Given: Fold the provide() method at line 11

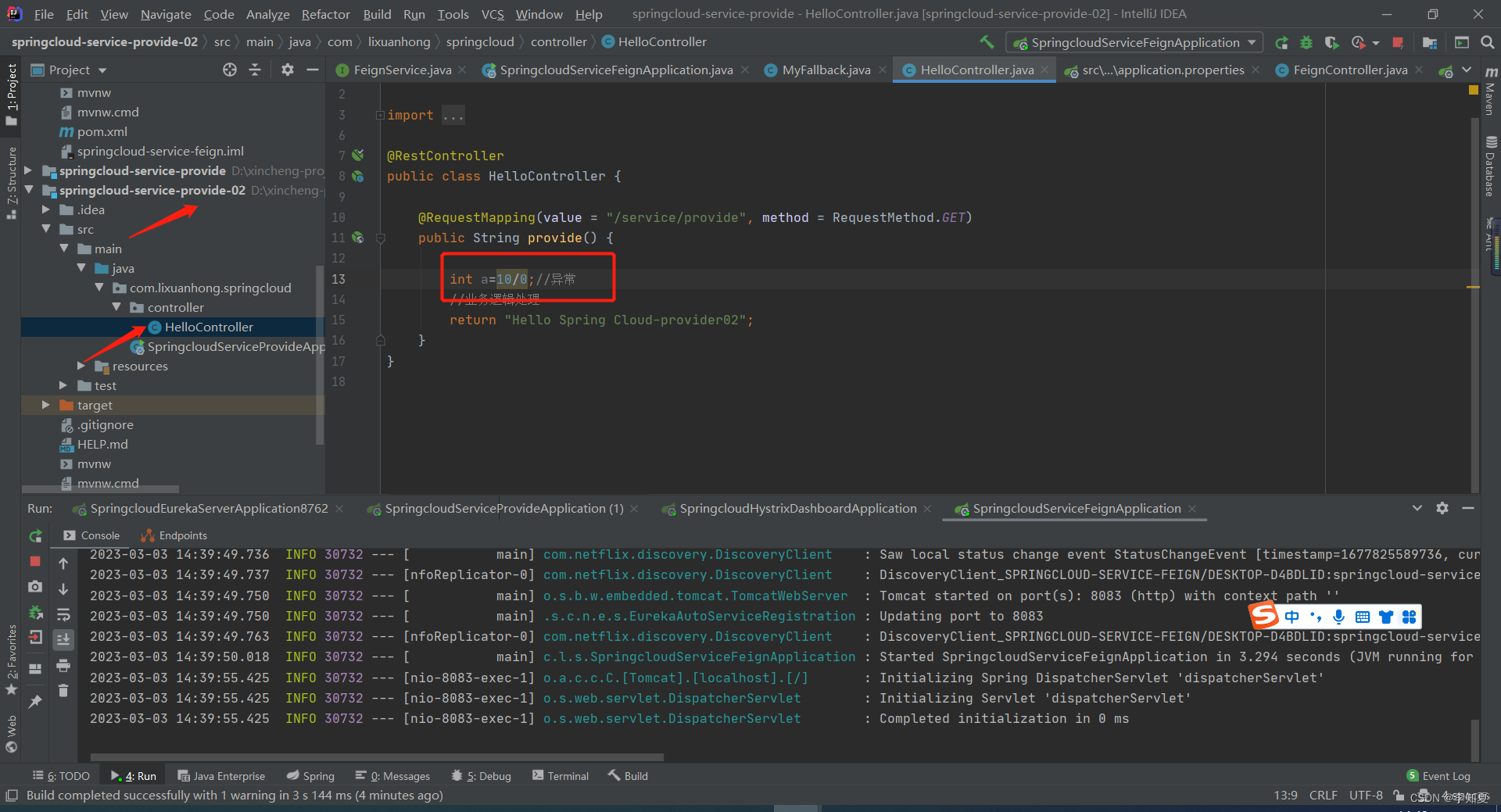Looking at the screenshot, I should 381,238.
